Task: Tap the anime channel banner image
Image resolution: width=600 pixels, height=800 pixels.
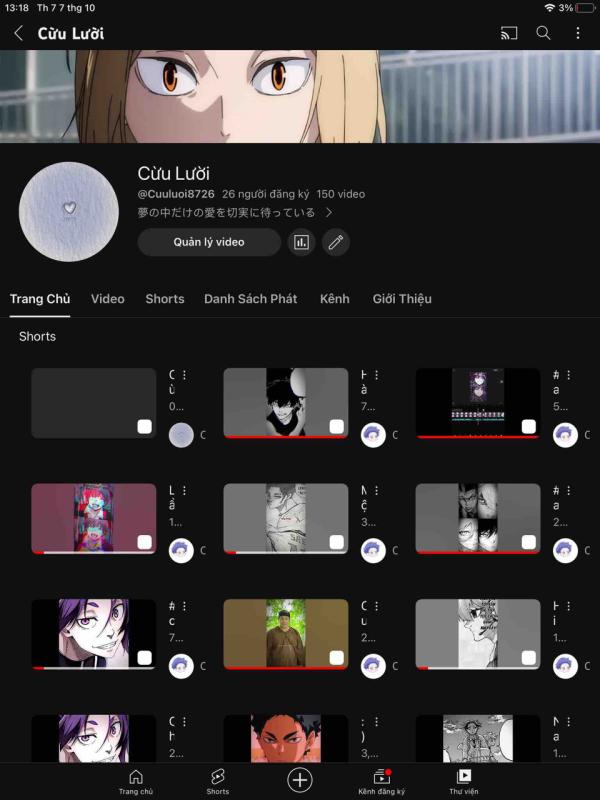Action: pos(300,96)
